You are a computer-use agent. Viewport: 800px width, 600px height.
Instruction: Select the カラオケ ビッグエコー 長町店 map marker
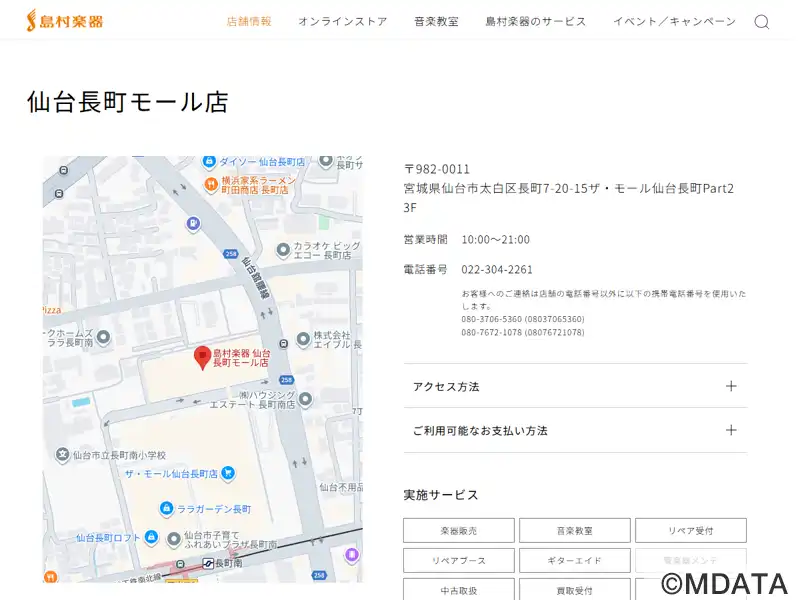tap(283, 250)
